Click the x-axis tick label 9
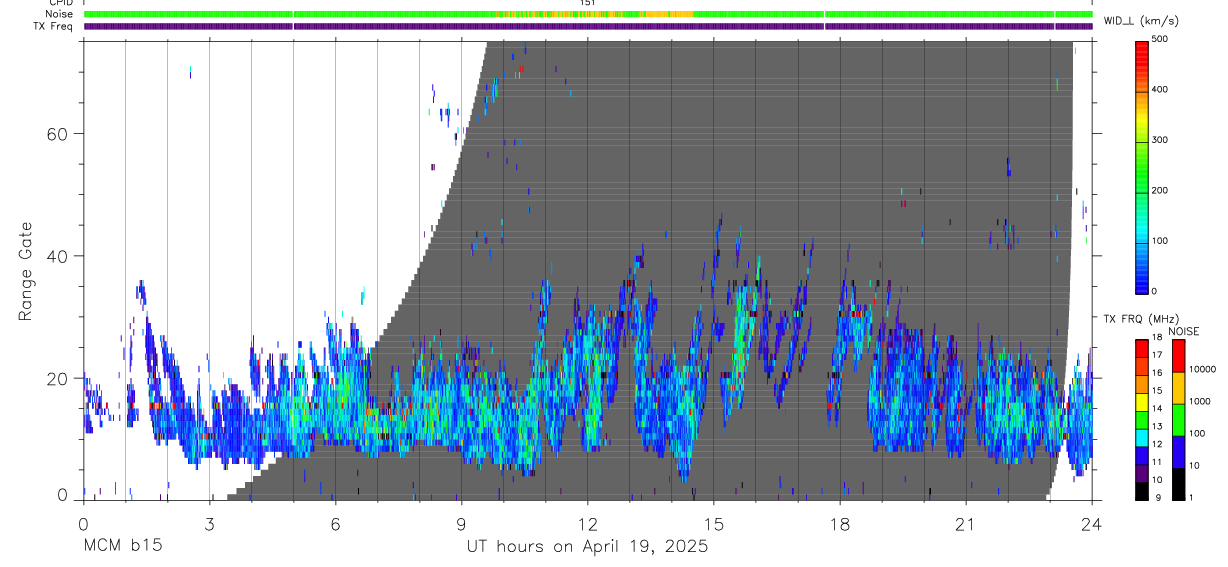 (462, 524)
